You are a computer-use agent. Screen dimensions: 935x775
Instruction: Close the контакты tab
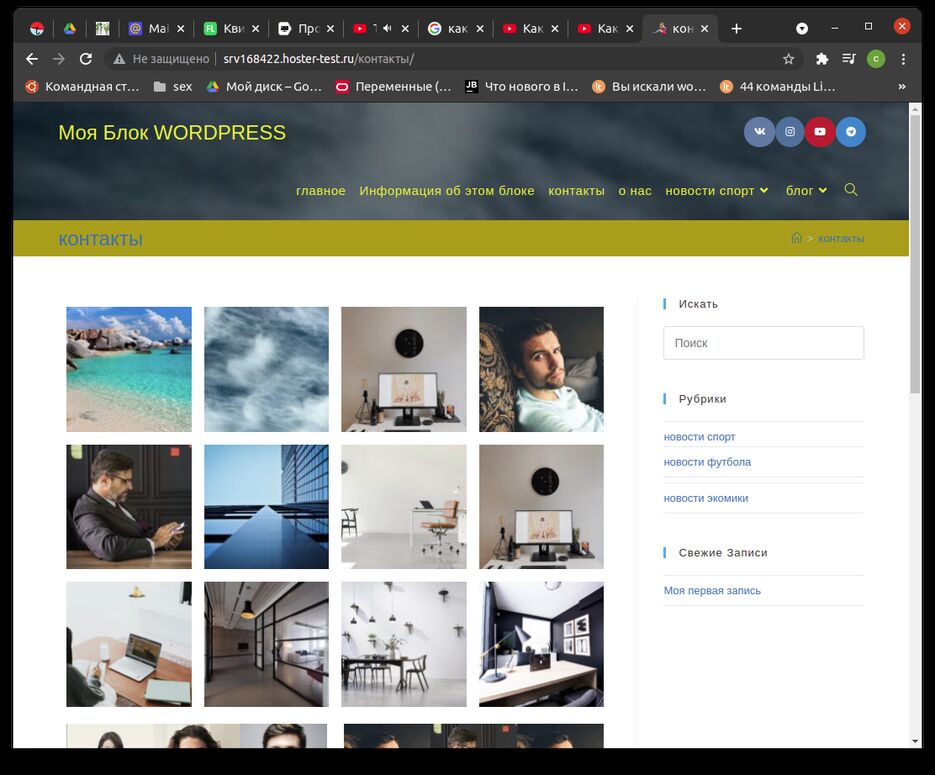(704, 29)
